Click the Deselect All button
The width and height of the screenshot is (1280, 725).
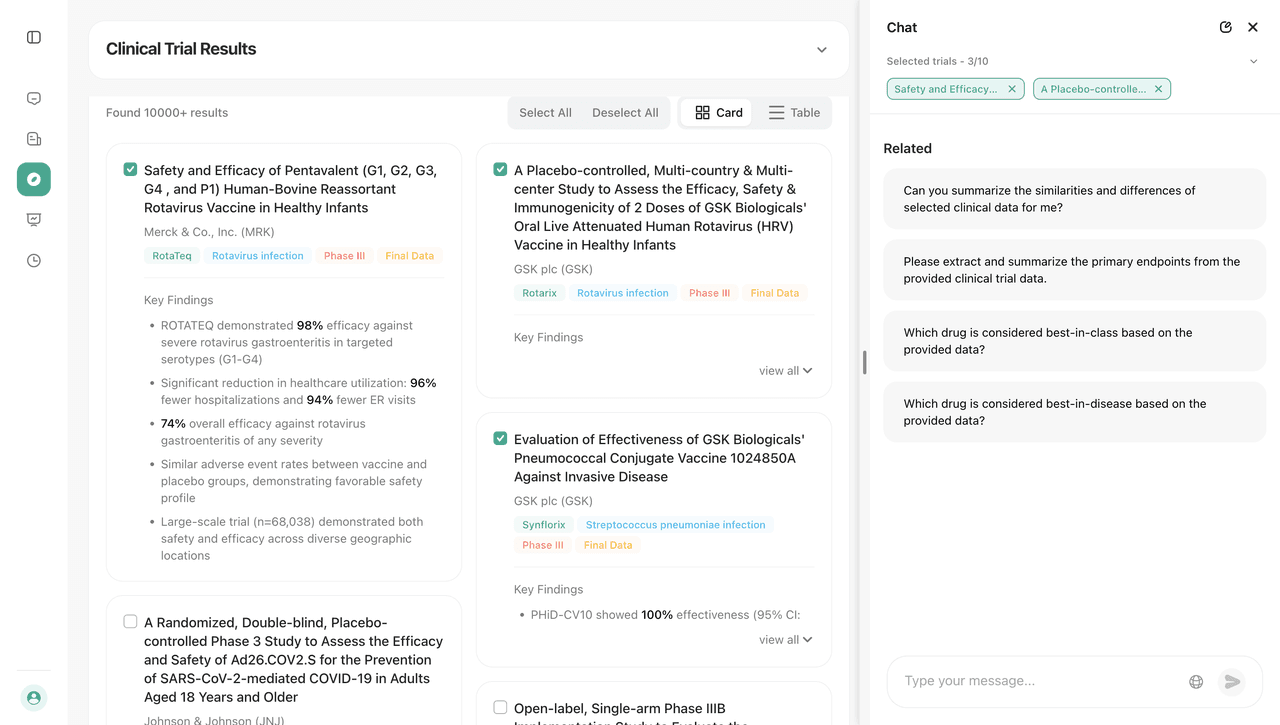625,112
